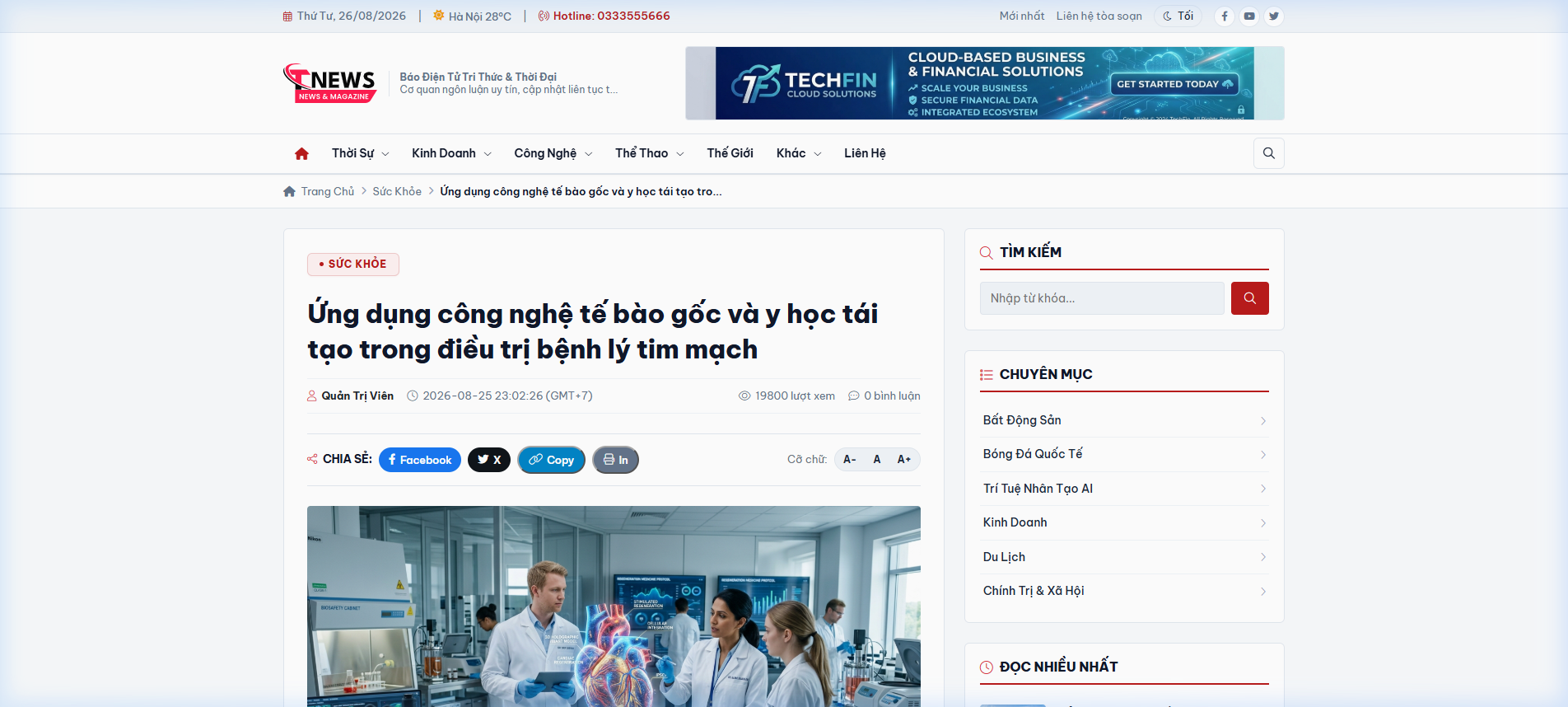Open the YouTube channel header icon
Viewport: 1568px width, 707px height.
pyautogui.click(x=1249, y=16)
